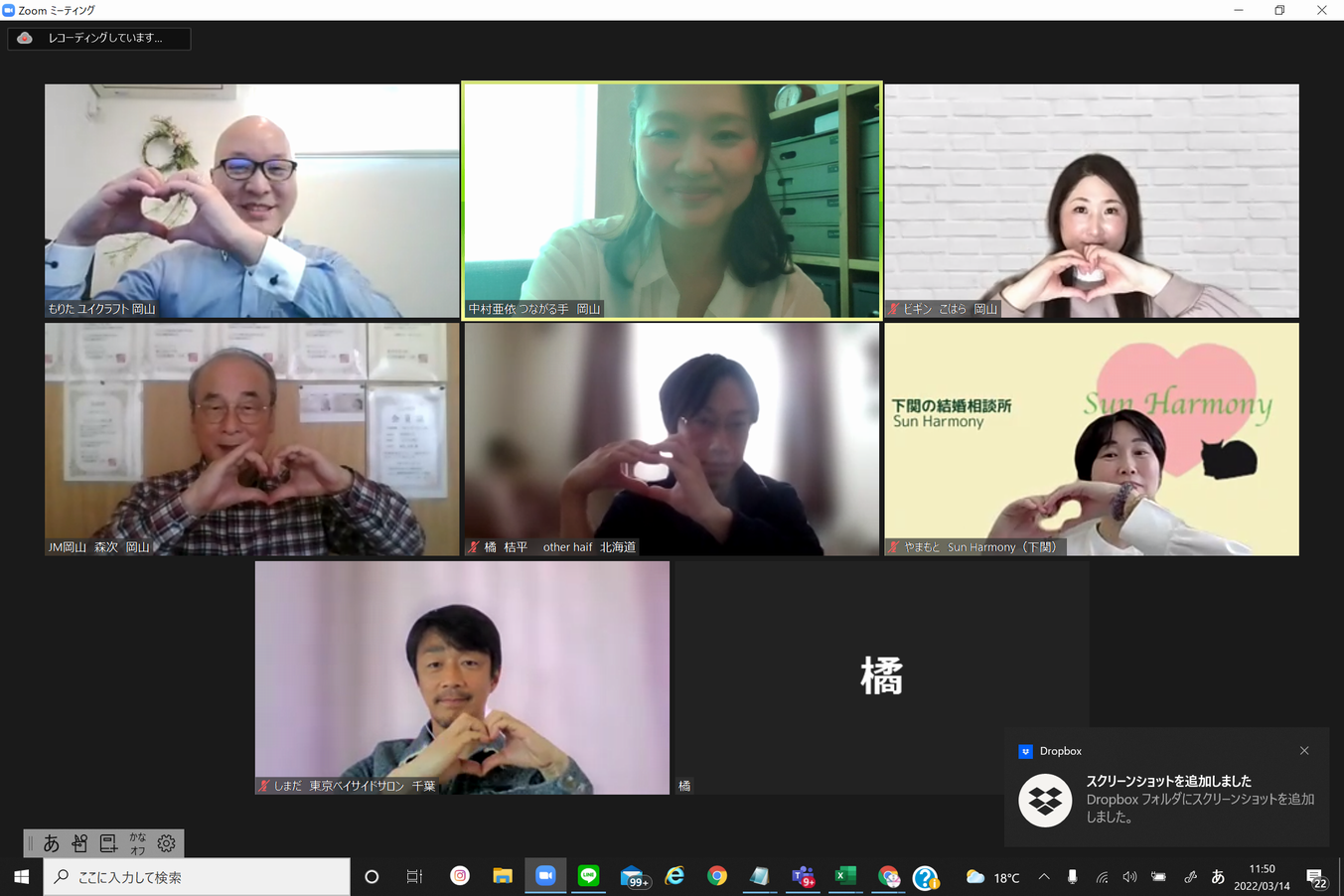The height and width of the screenshot is (896, 1344).
Task: Open the volume control in system tray
Action: (x=1129, y=876)
